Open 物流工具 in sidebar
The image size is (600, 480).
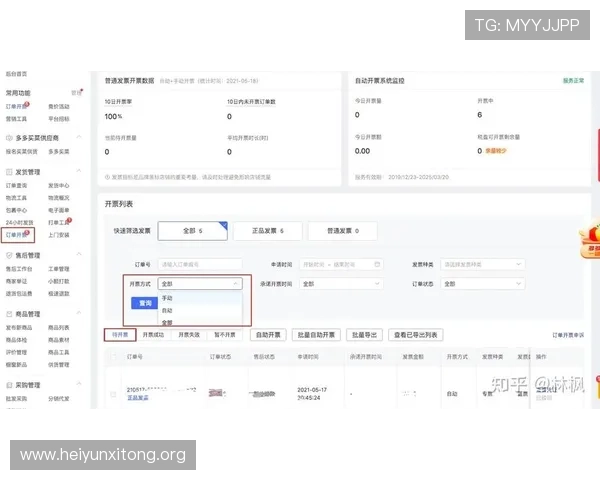(16, 198)
